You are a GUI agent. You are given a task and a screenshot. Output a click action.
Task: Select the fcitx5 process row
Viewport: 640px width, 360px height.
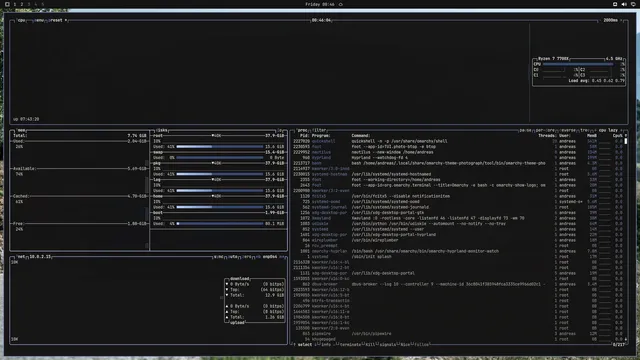click(x=458, y=196)
